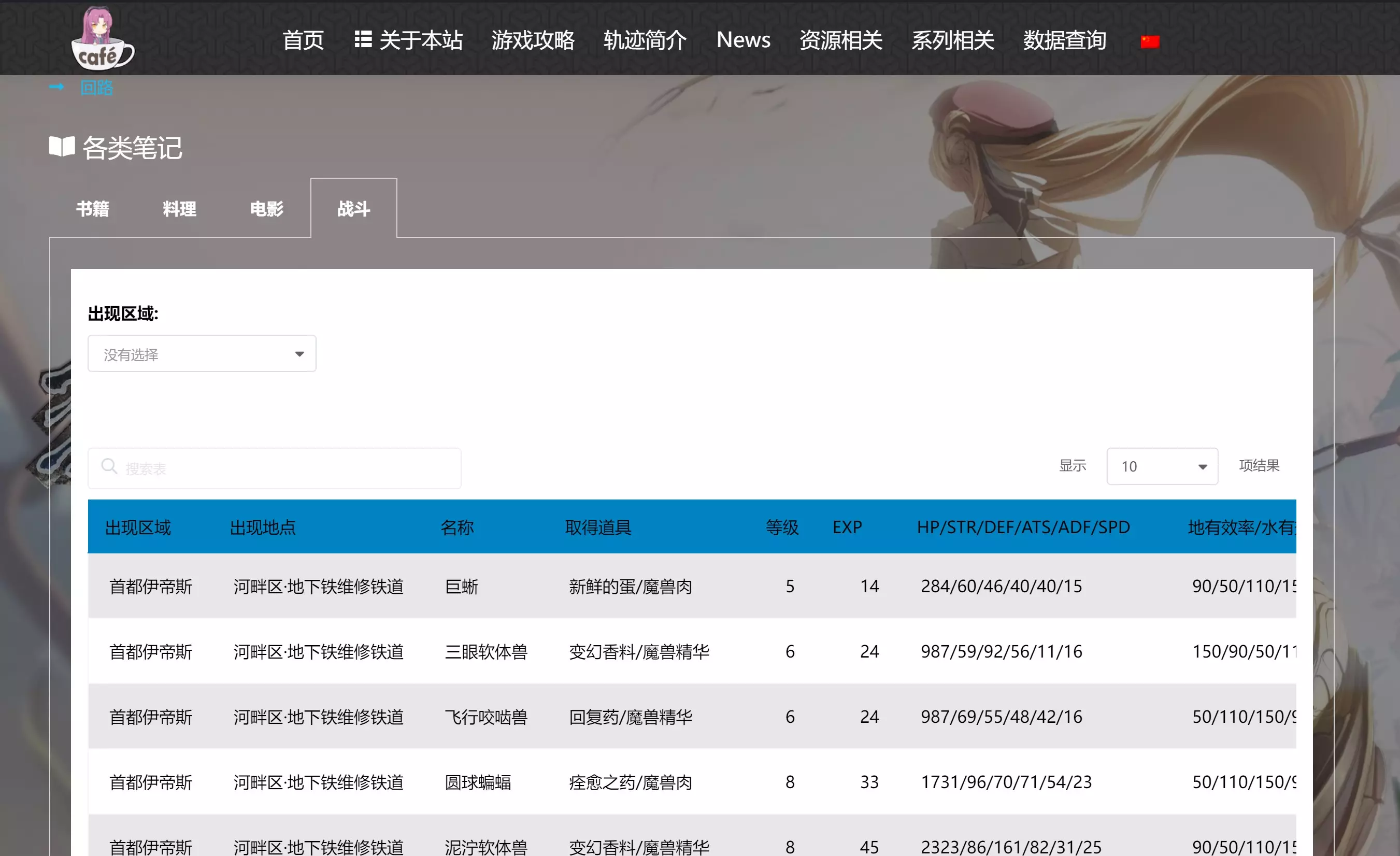Screen dimensions: 1400x856
Task: Click the café site logo
Action: pyautogui.click(x=102, y=40)
